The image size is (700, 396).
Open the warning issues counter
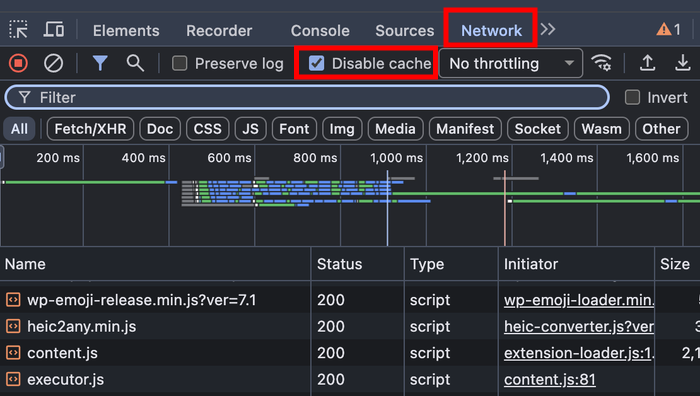pos(668,29)
